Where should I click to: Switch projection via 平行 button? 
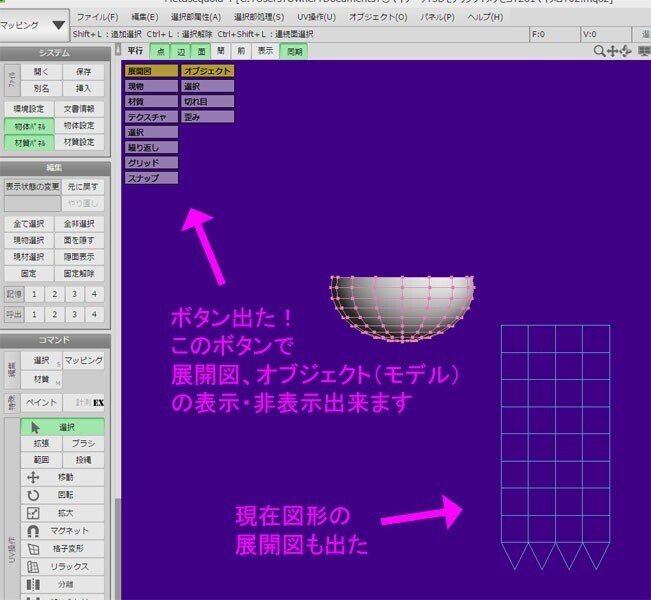135,51
